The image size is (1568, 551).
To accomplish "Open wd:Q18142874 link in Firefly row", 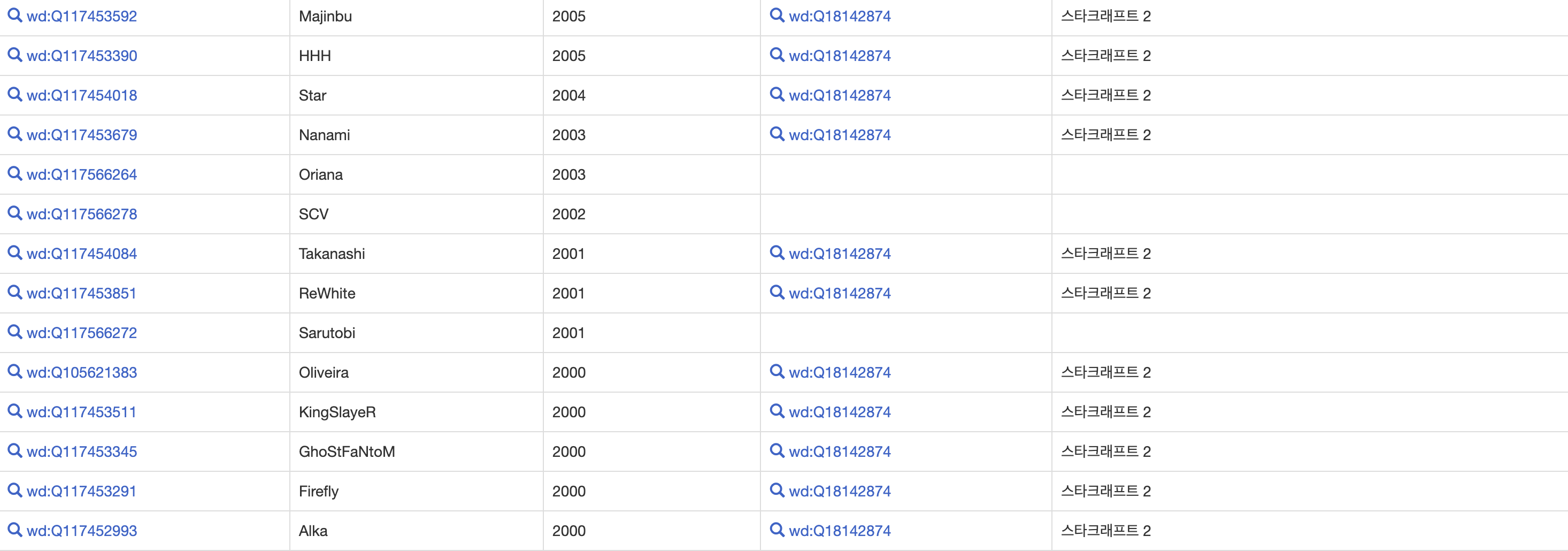I will pyautogui.click(x=840, y=491).
